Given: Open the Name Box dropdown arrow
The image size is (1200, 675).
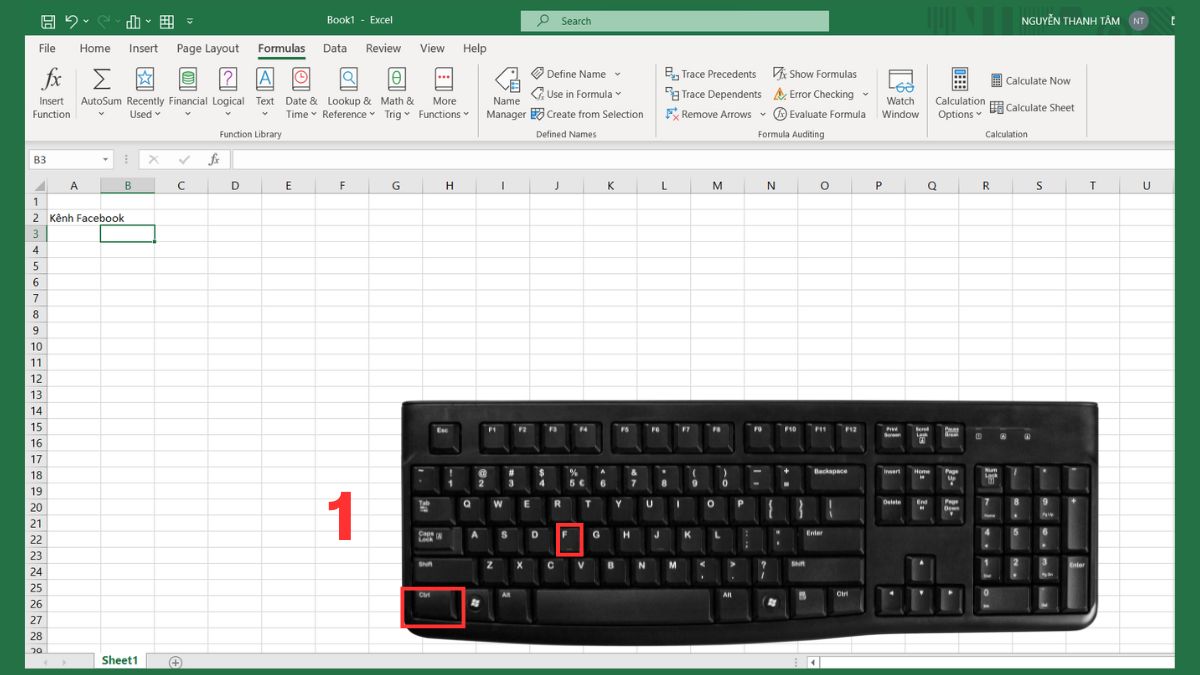Looking at the screenshot, I should coord(106,160).
